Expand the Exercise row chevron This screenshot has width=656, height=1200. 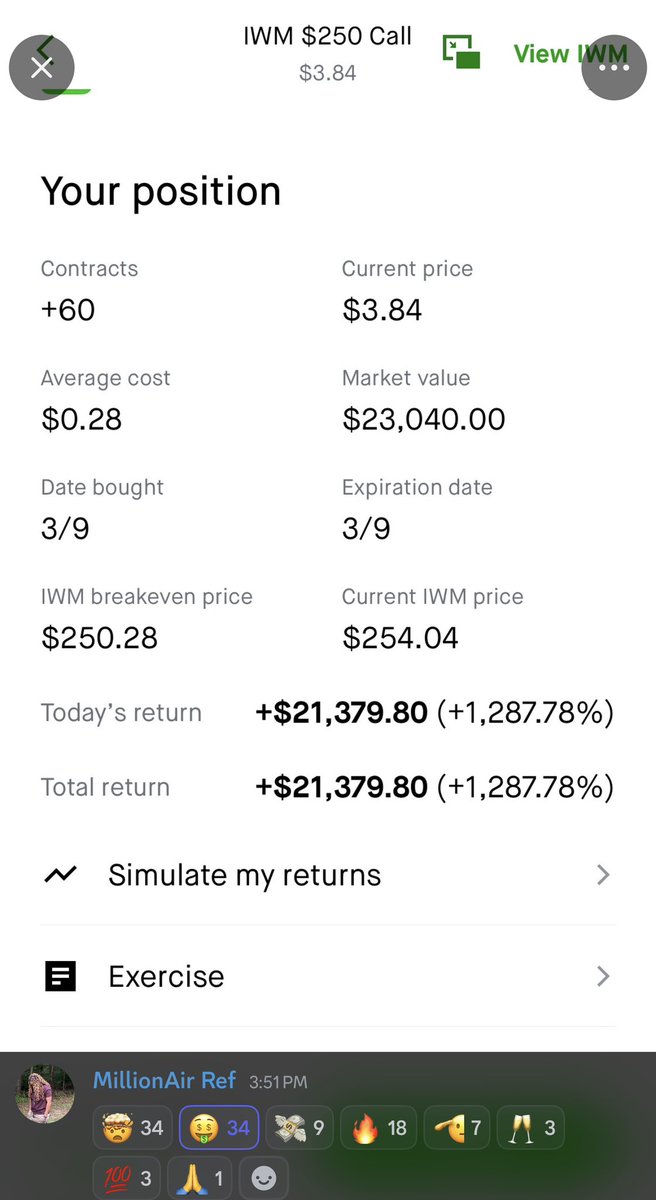coord(603,976)
